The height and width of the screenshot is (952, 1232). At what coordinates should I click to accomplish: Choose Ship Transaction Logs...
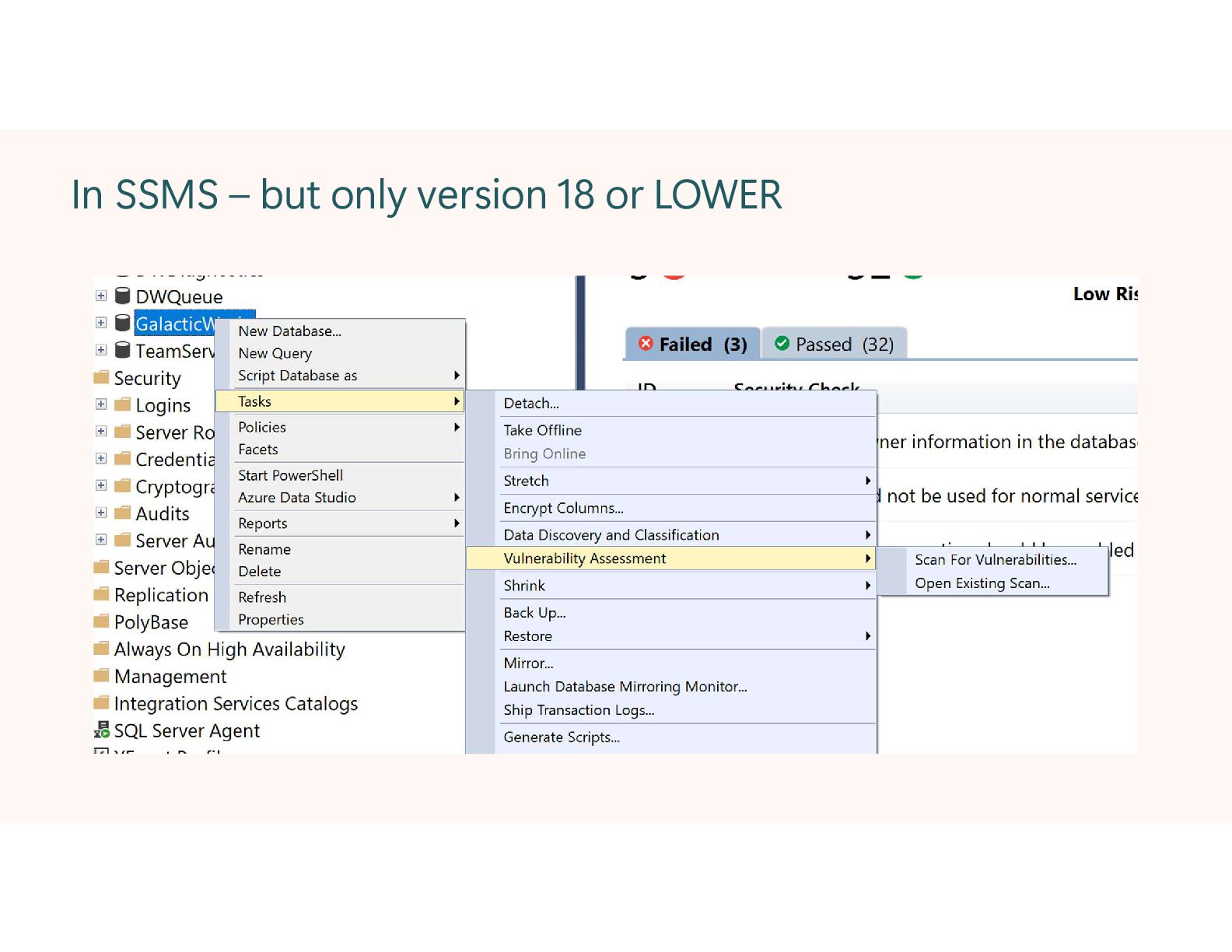[672, 710]
